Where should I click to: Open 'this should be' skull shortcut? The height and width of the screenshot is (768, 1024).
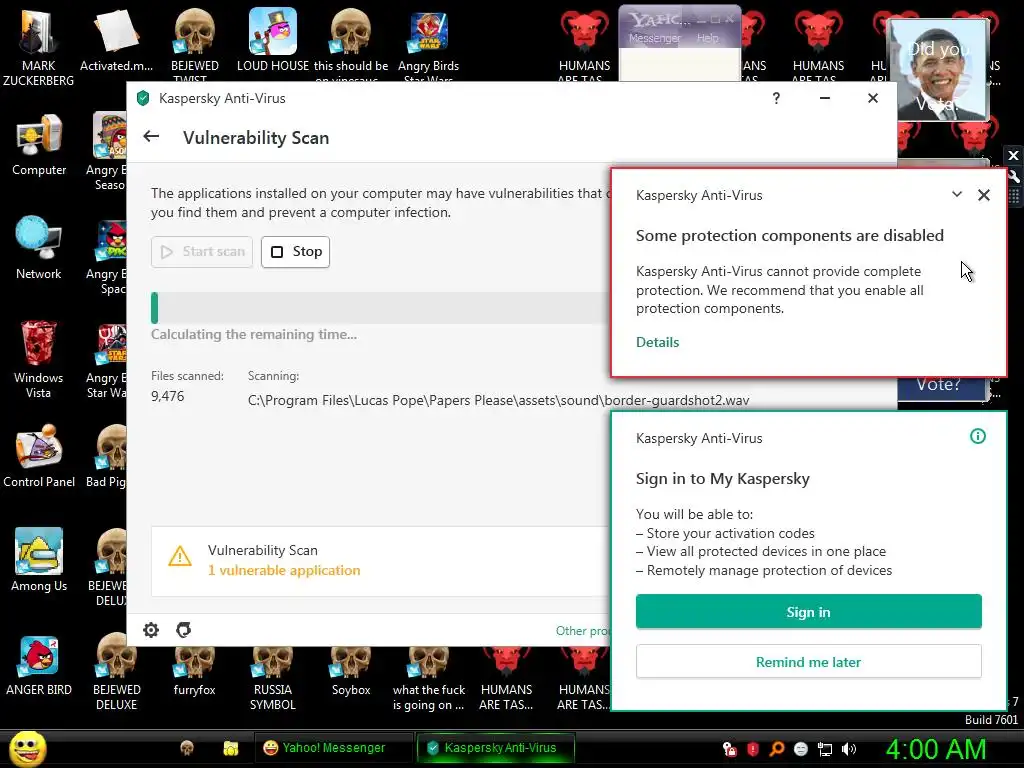[x=351, y=44]
